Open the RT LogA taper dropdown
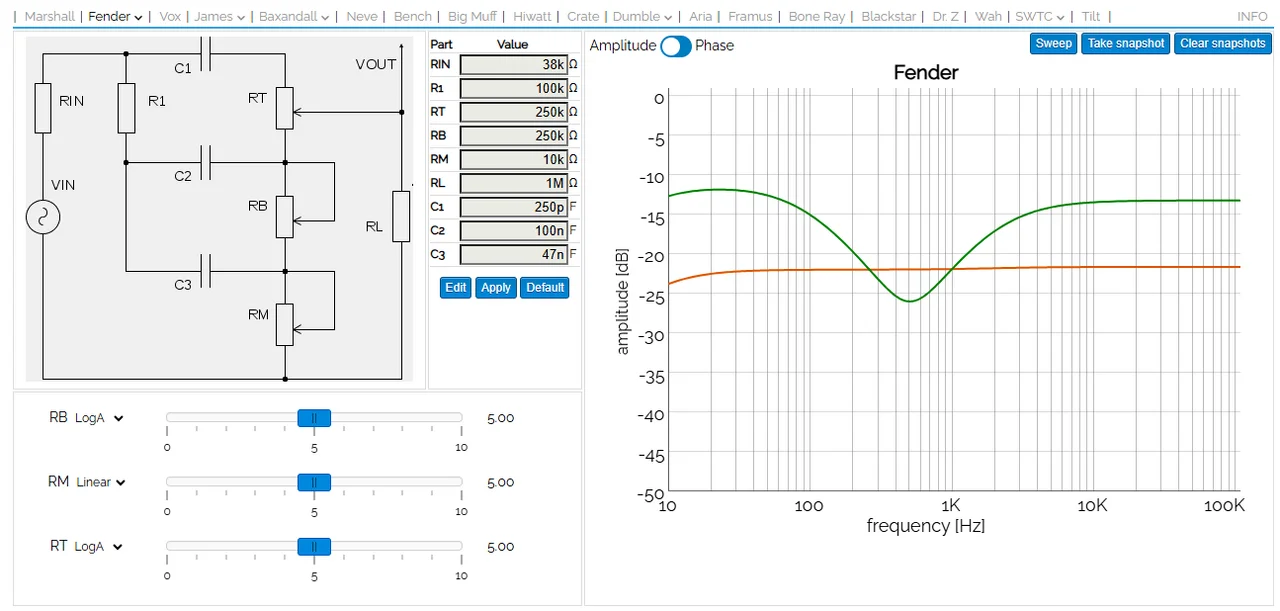 pyautogui.click(x=99, y=547)
